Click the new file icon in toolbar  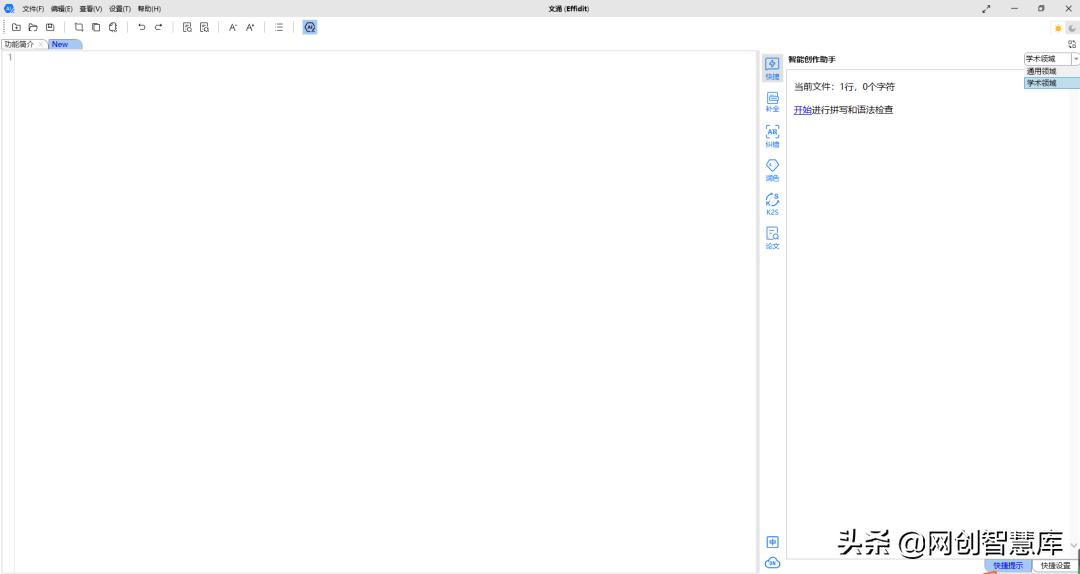pyautogui.click(x=16, y=28)
